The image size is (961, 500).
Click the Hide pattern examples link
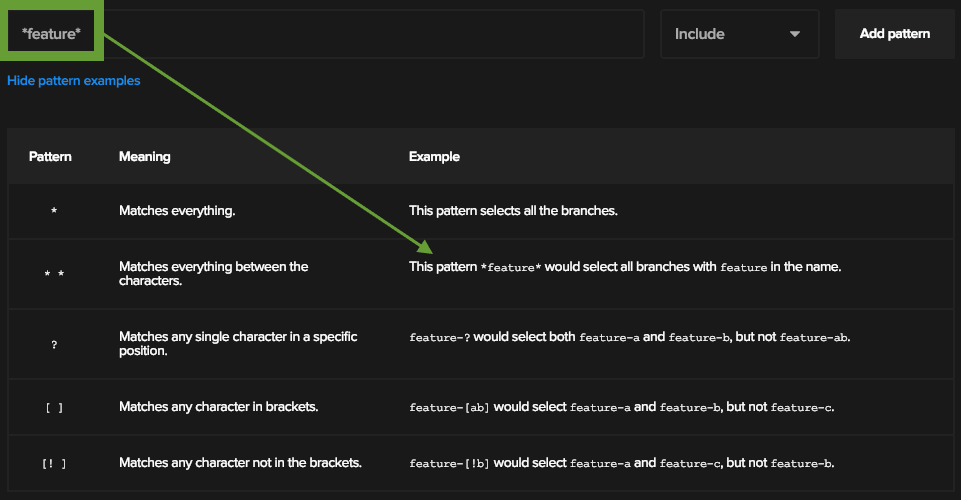click(x=74, y=81)
